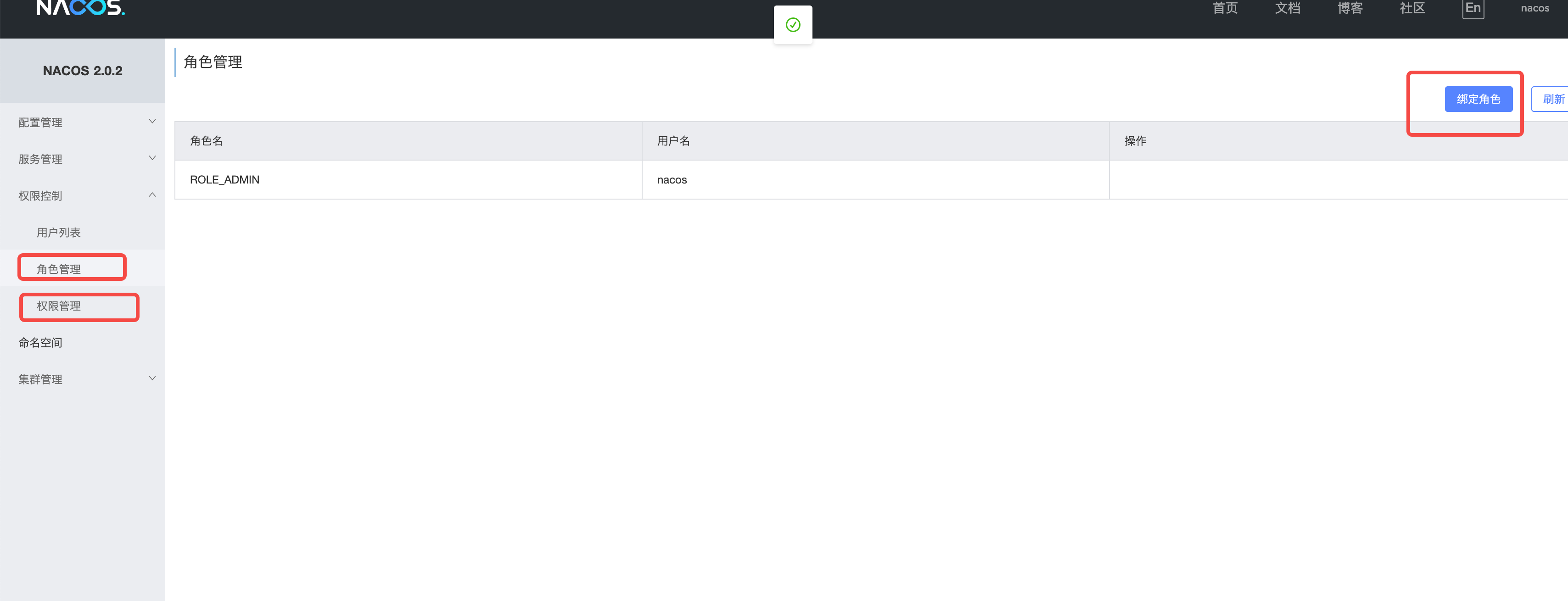Click the 角色名 column header
The image size is (1568, 601).
(408, 141)
